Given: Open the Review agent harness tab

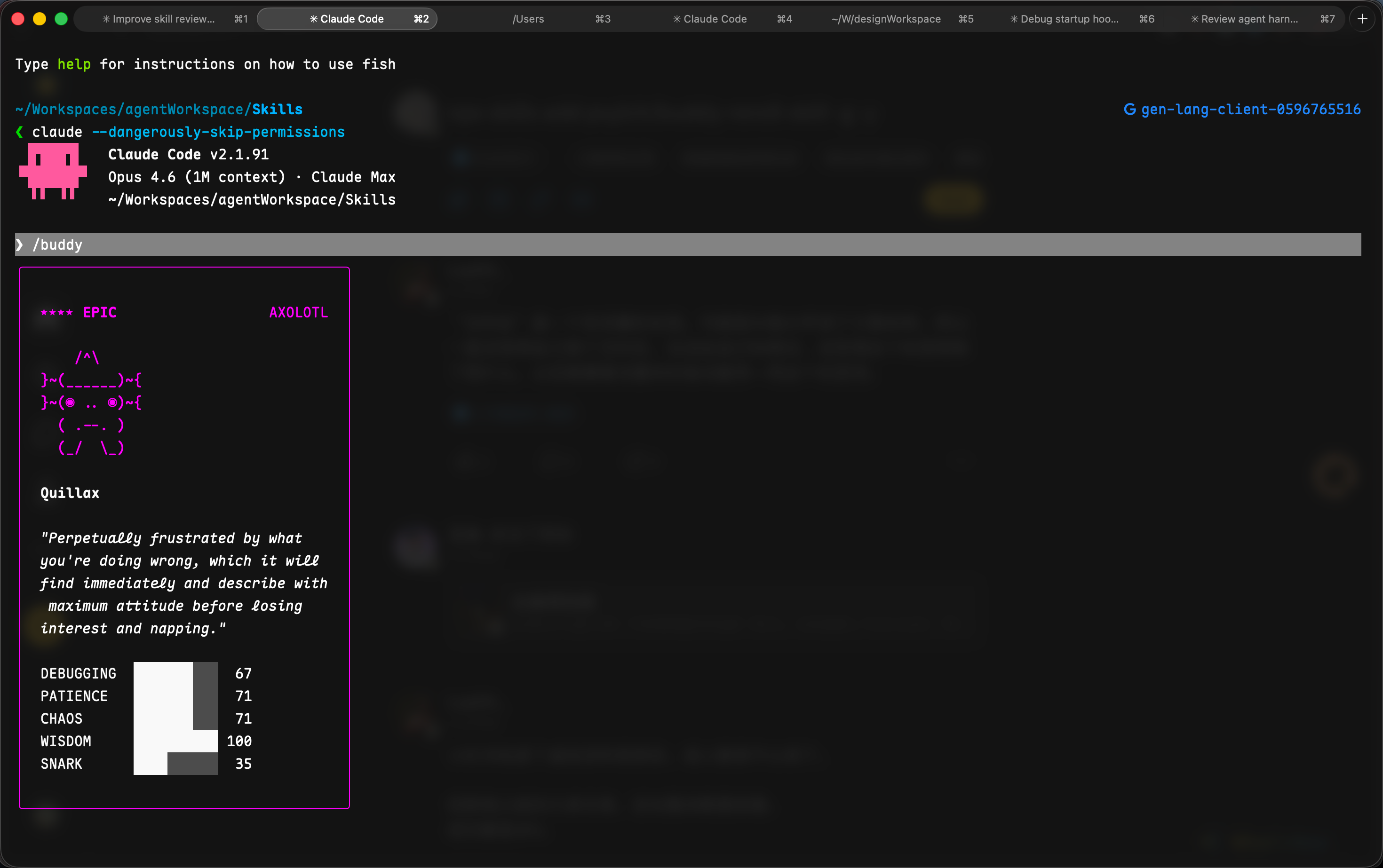Looking at the screenshot, I should [x=1244, y=19].
